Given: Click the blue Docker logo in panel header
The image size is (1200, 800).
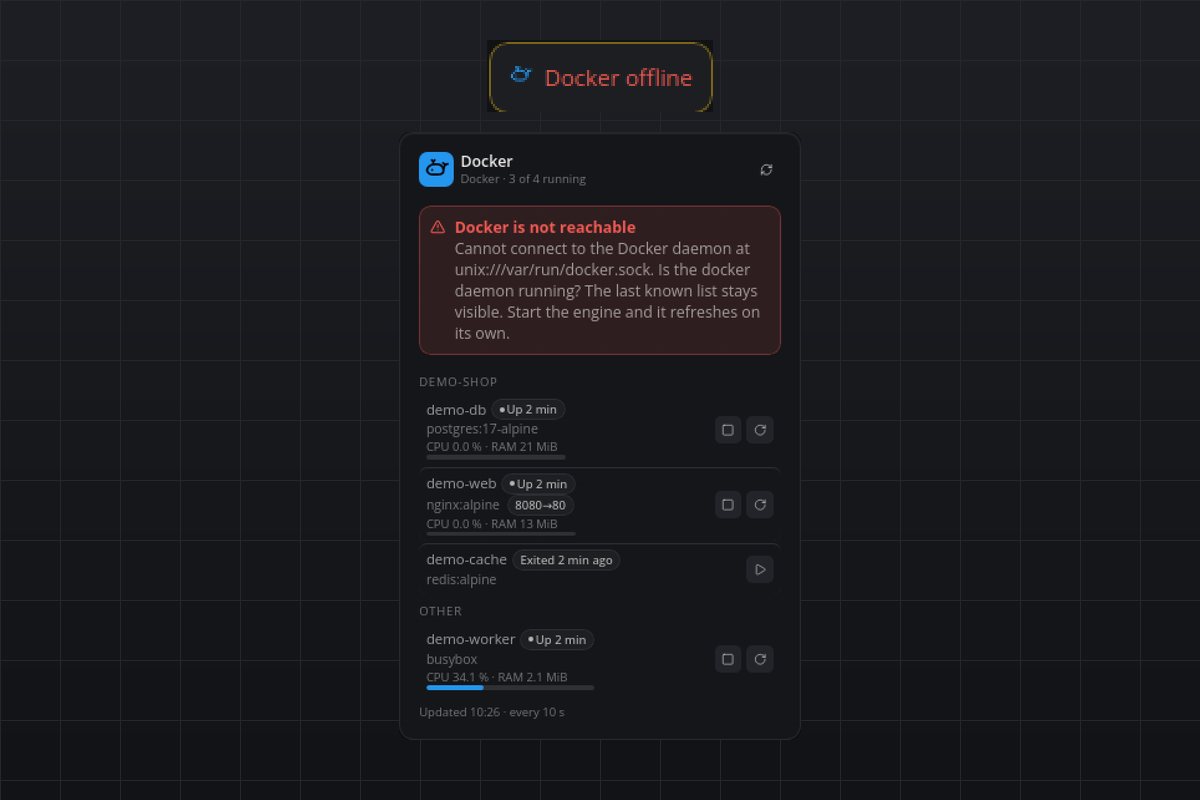Looking at the screenshot, I should click(436, 169).
